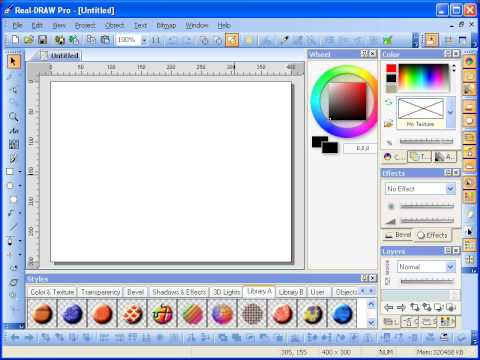
Task: Click the RGB value field below wheel
Action: 360,148
